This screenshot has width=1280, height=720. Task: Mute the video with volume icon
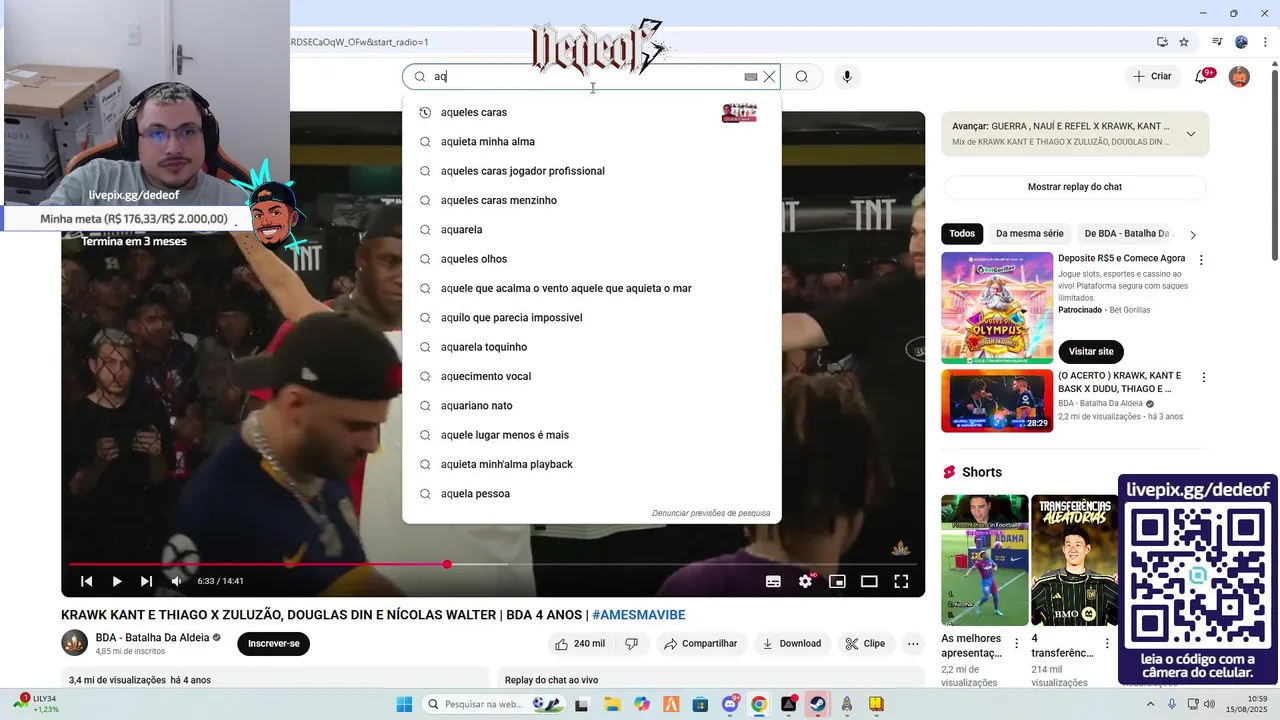(176, 581)
